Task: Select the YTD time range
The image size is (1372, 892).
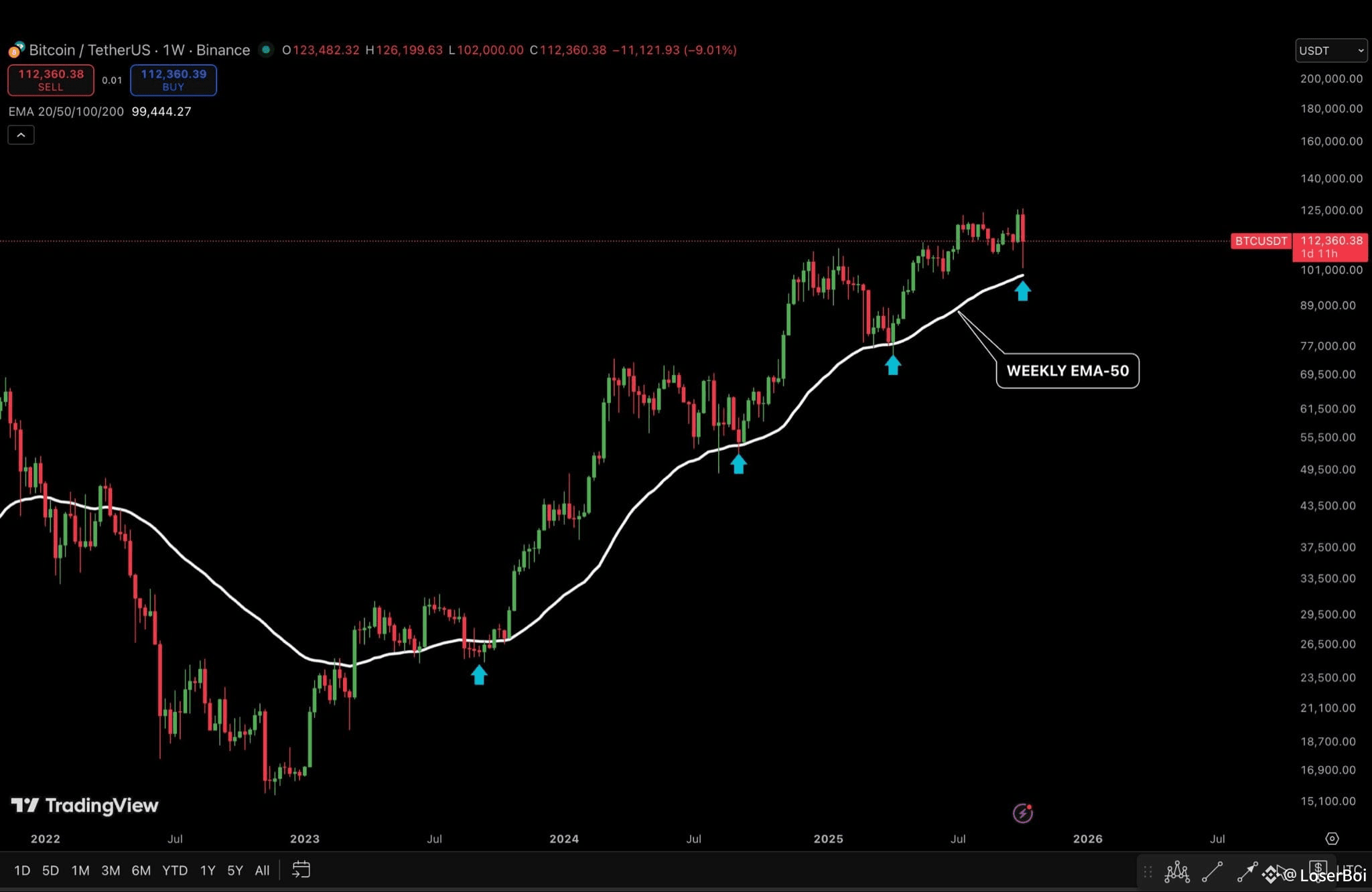Action: point(175,870)
